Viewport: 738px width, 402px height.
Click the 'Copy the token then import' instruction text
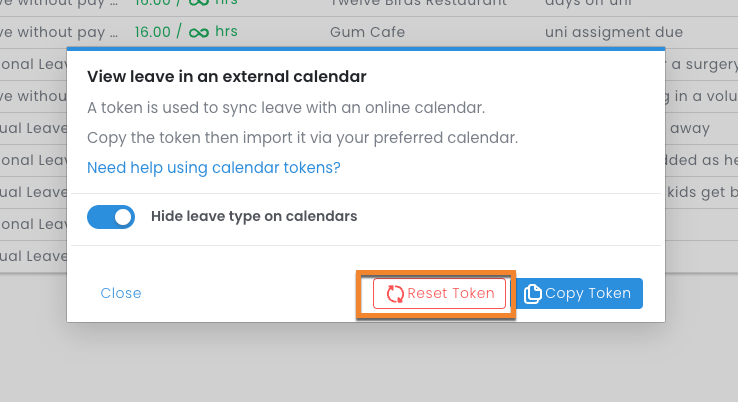point(302,137)
